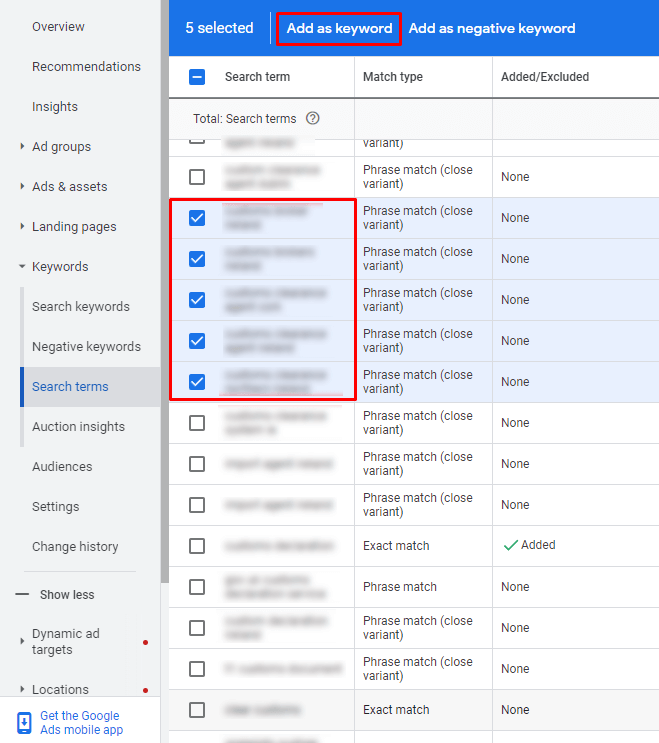Click Add as keyword

coord(339,28)
